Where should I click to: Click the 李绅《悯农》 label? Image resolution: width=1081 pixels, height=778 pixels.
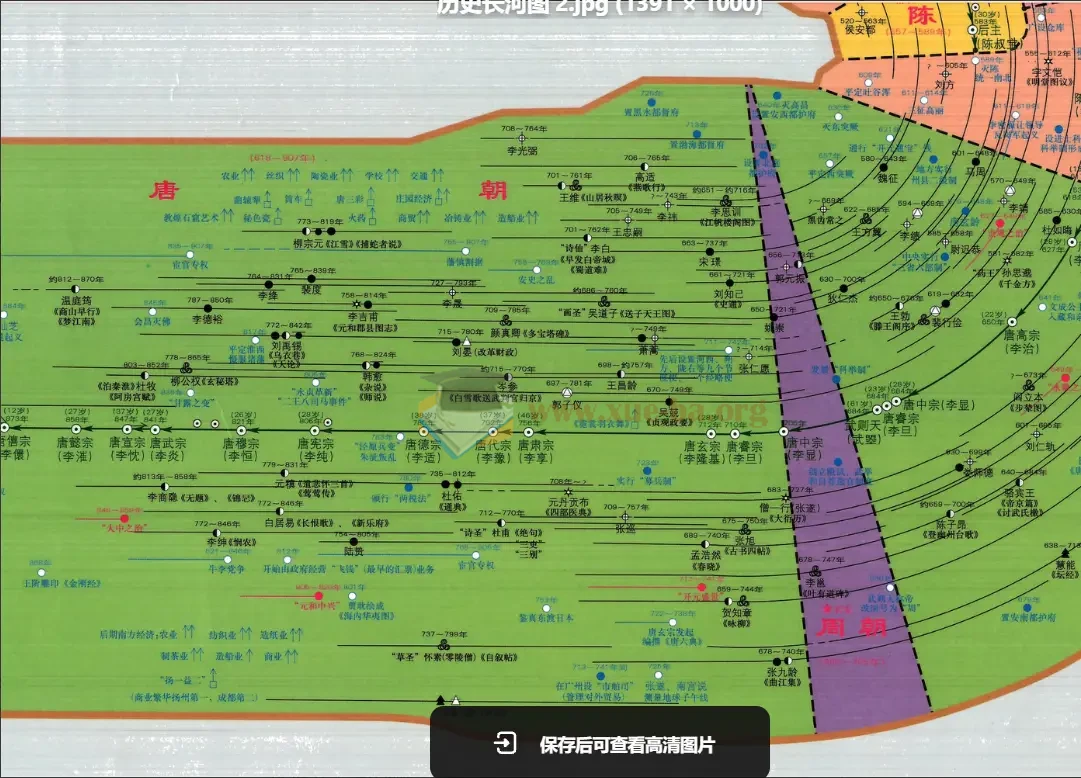click(231, 542)
